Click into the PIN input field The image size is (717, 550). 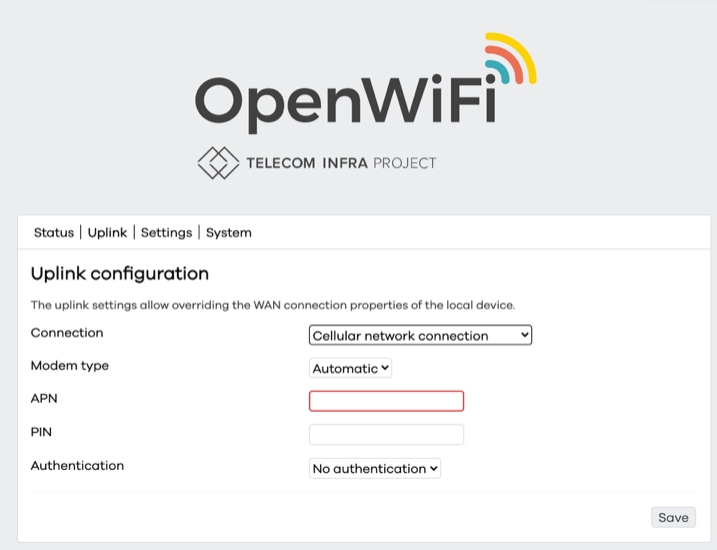click(x=386, y=434)
